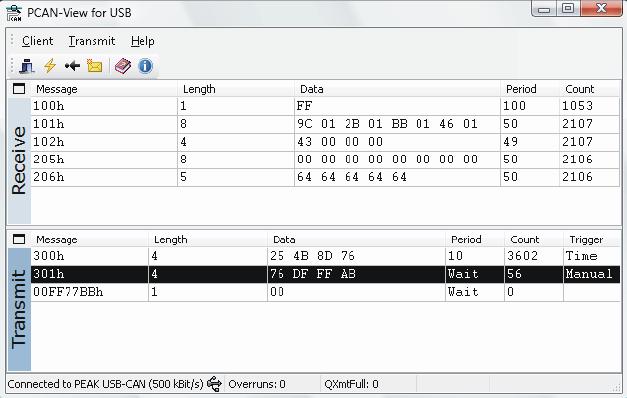Click Transmit list Message column header
This screenshot has width=627, height=398.
(x=57, y=239)
